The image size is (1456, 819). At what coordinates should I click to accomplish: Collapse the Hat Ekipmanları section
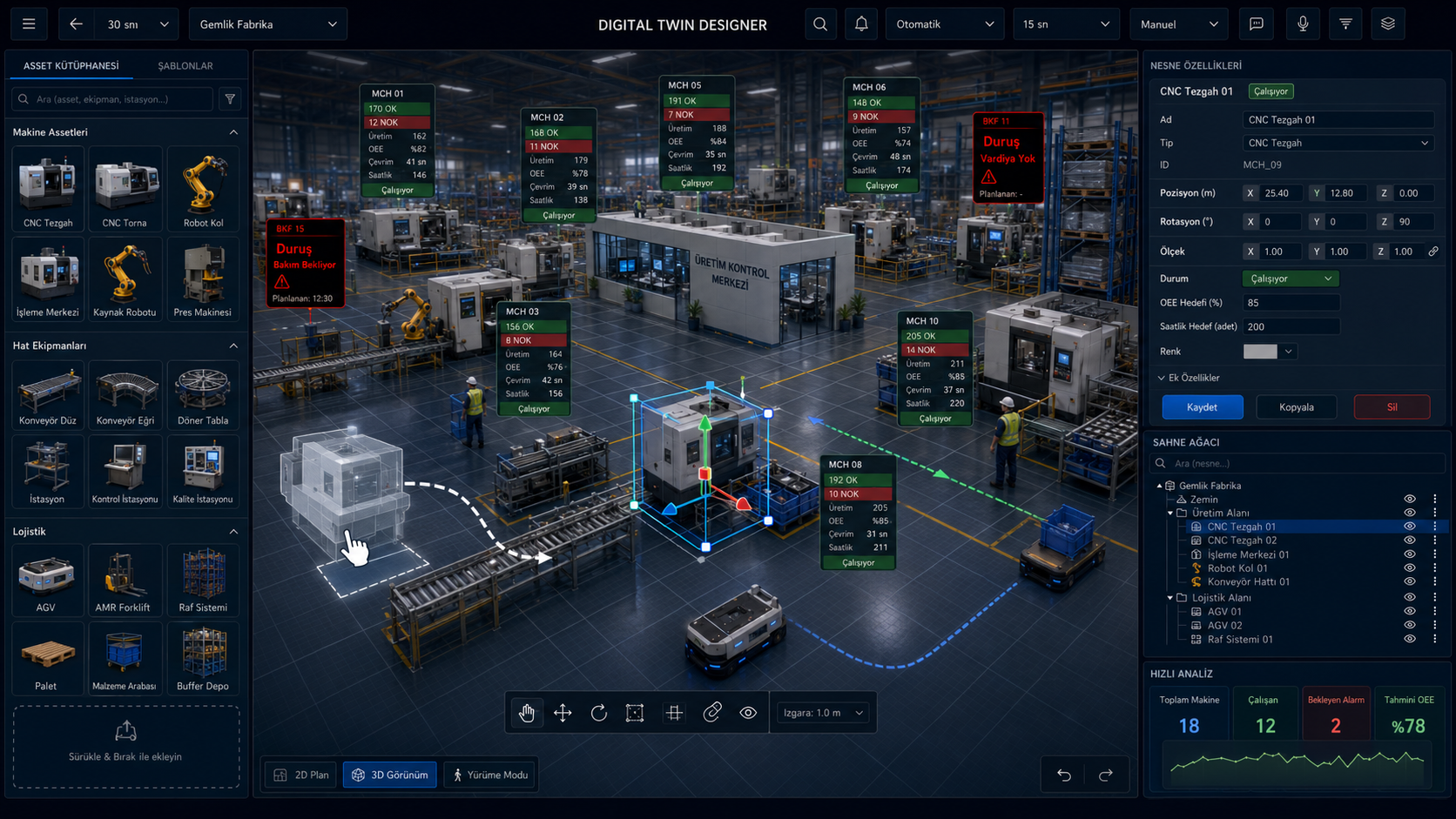[x=233, y=346]
